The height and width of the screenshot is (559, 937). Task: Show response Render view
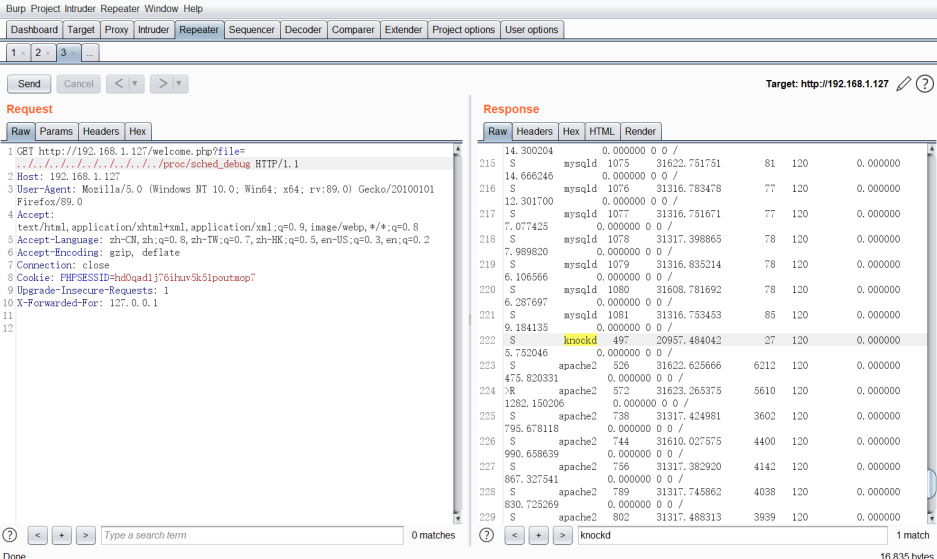pos(641,131)
